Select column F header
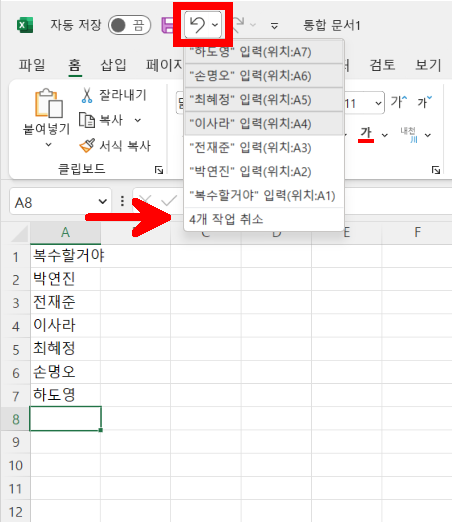 [x=417, y=232]
